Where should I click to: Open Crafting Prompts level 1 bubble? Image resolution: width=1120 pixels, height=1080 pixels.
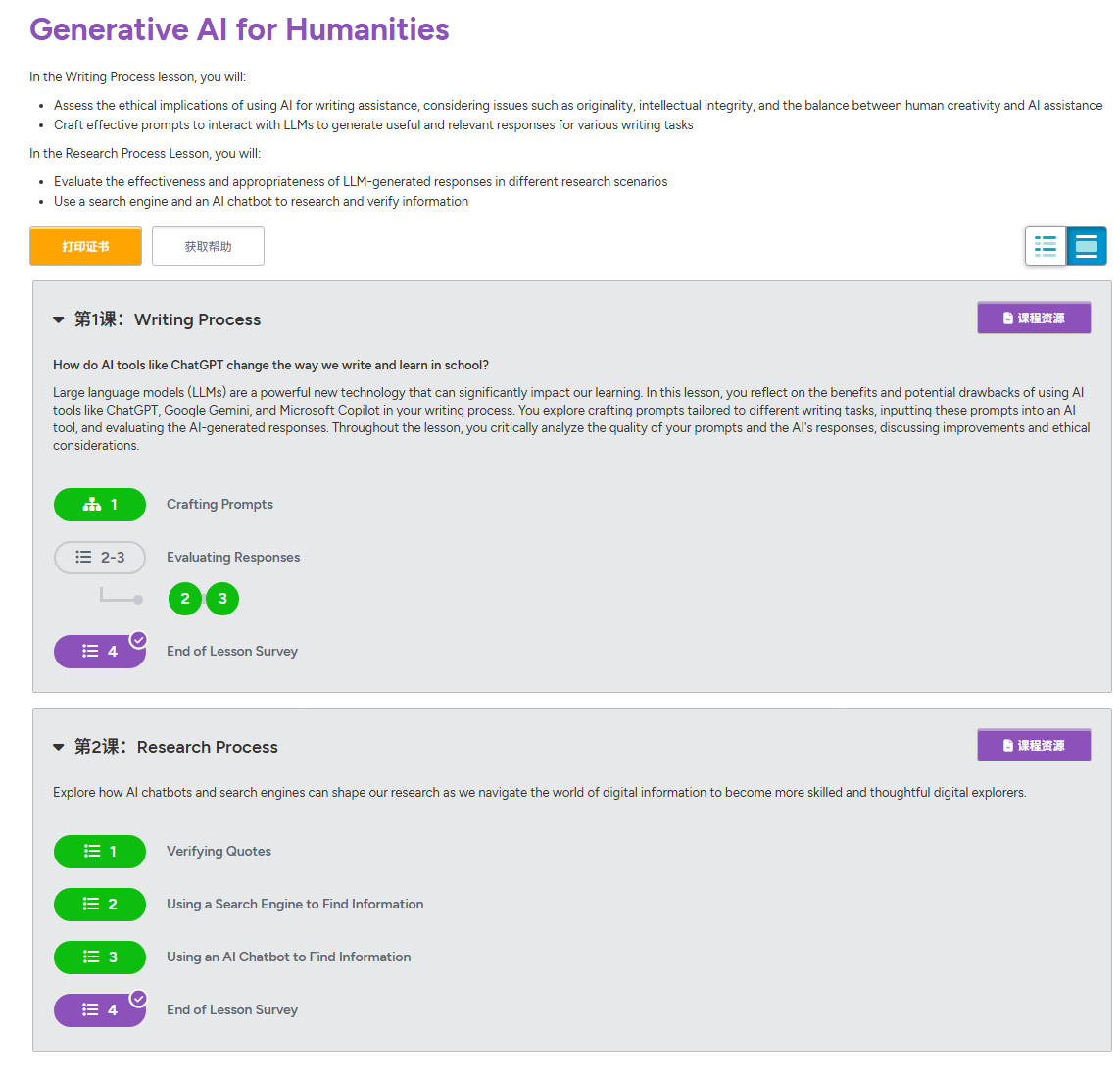click(x=100, y=505)
